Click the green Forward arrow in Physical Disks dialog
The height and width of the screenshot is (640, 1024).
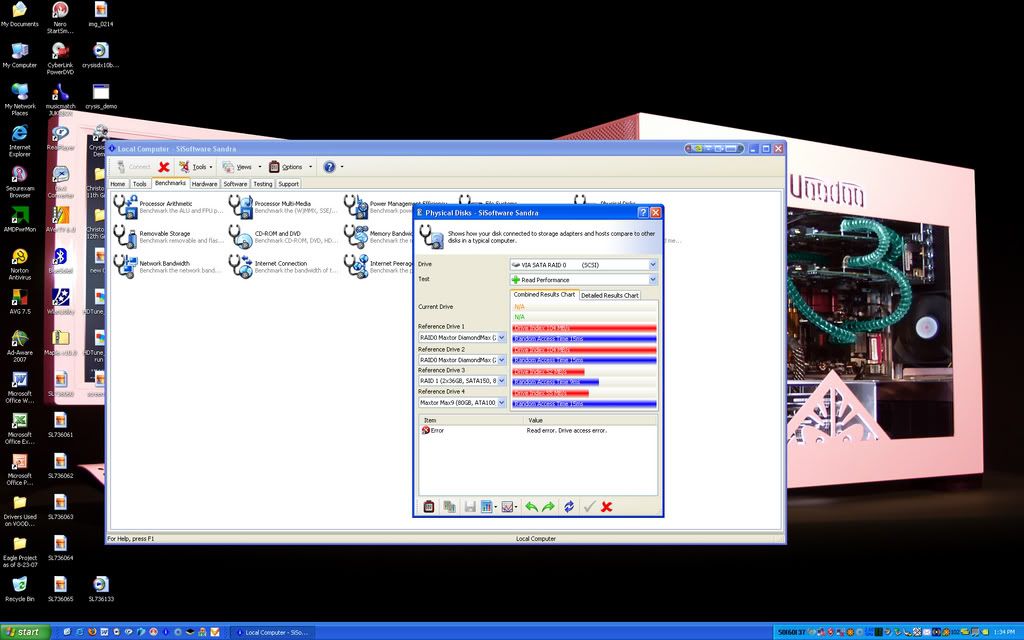coord(548,507)
